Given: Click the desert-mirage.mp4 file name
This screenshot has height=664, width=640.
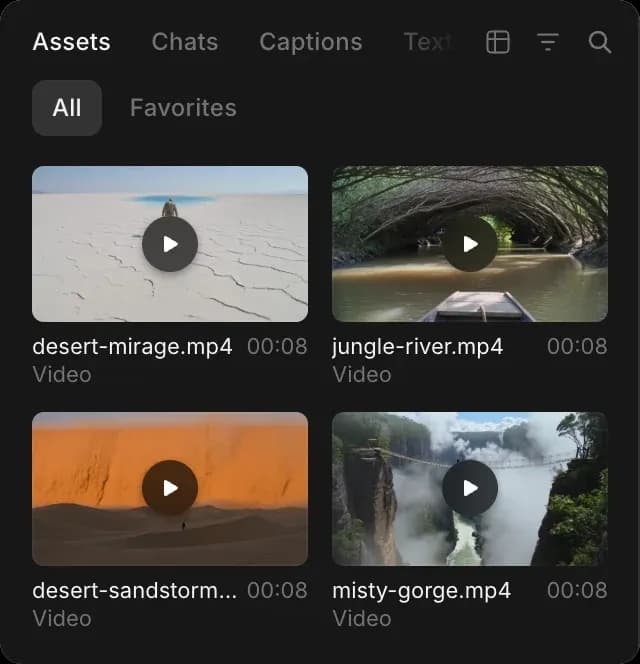Looking at the screenshot, I should [x=132, y=347].
